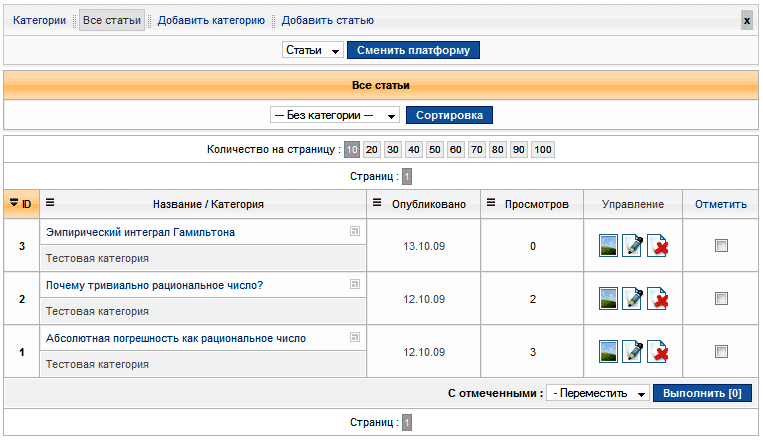This screenshot has height=440, width=763.
Task: Click the delete icon for article 2
Action: pos(657,298)
